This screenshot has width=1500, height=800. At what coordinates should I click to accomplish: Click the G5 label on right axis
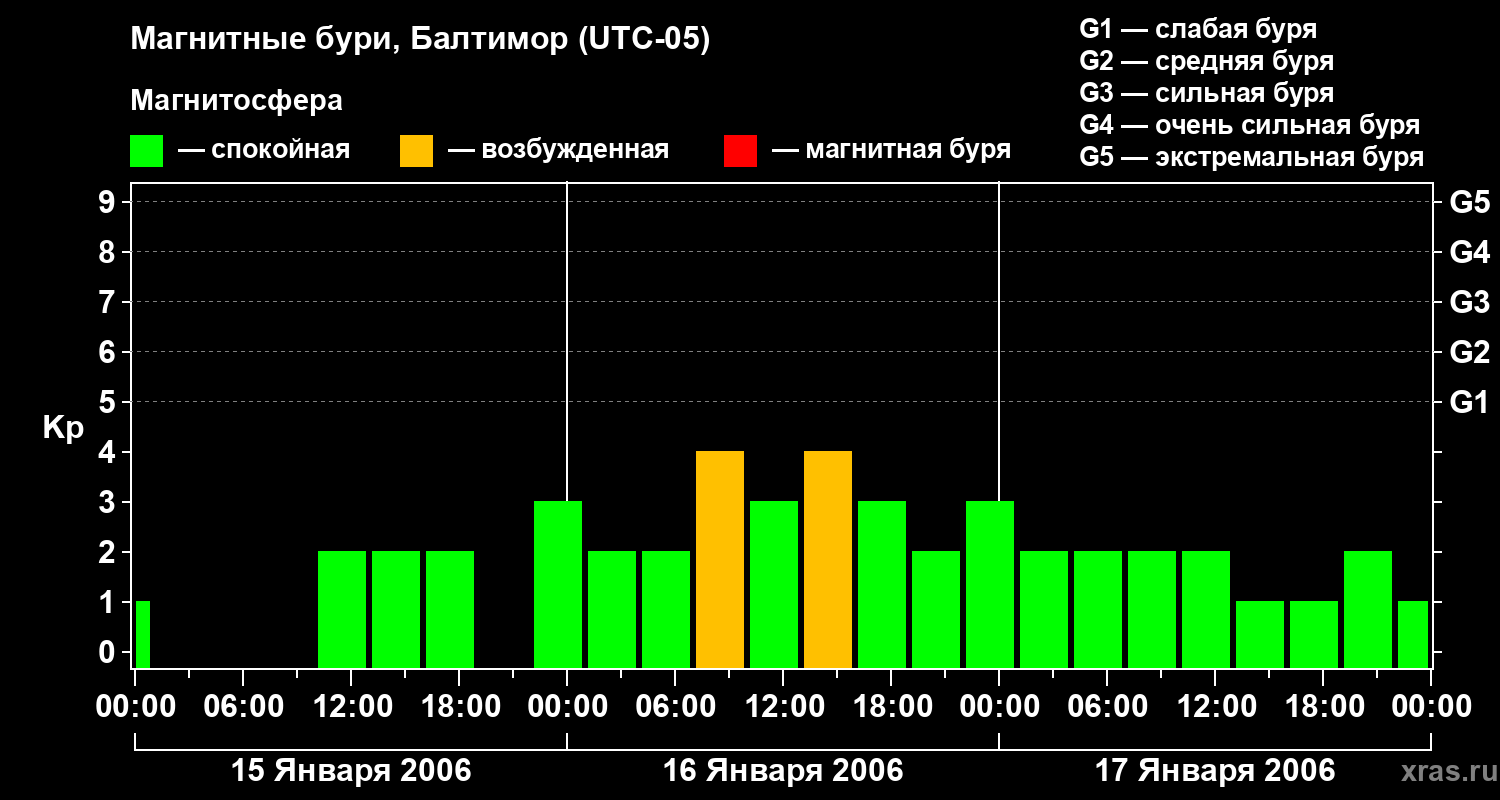point(1469,202)
